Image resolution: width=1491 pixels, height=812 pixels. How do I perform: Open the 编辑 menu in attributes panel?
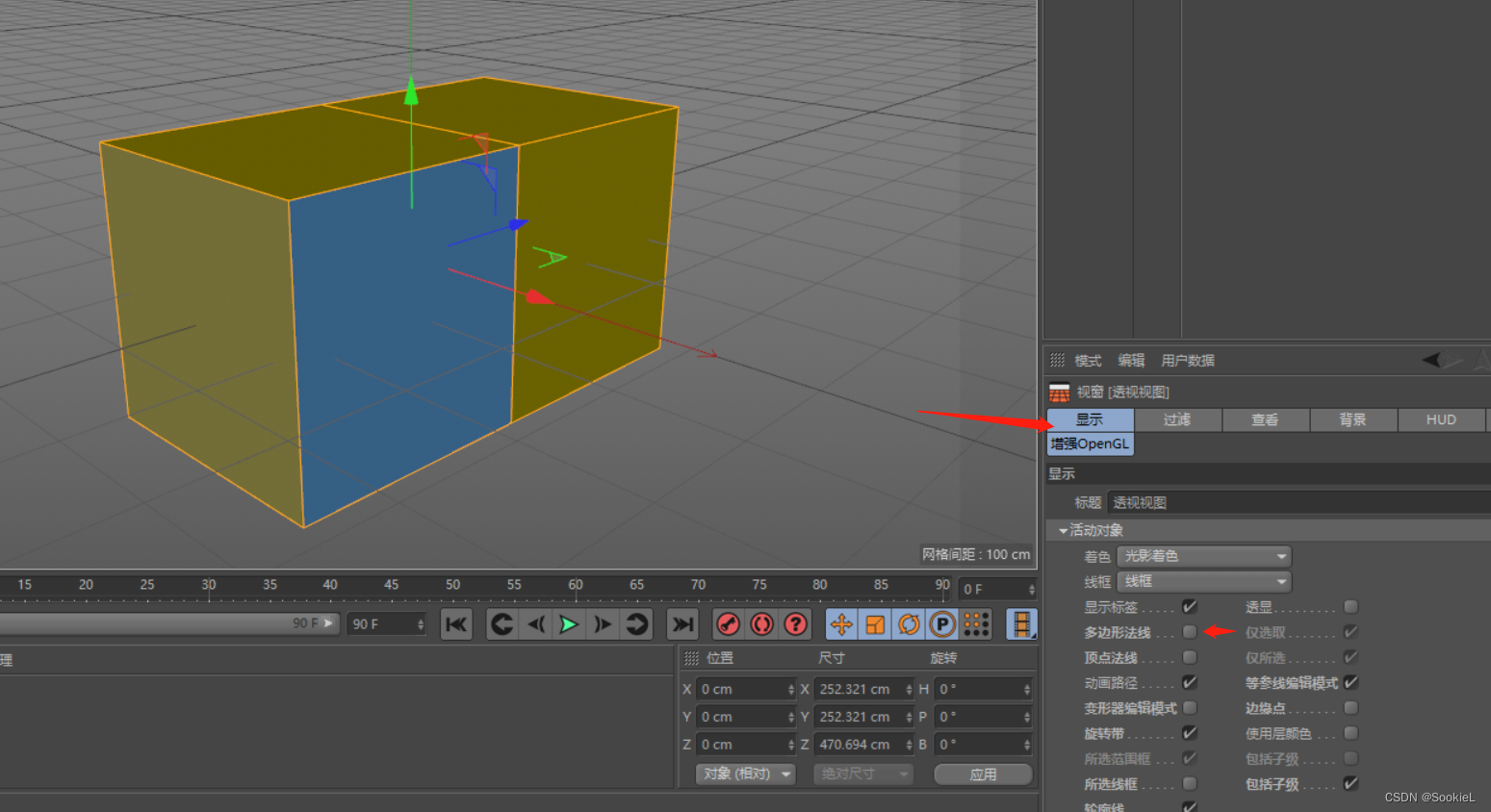1131,360
